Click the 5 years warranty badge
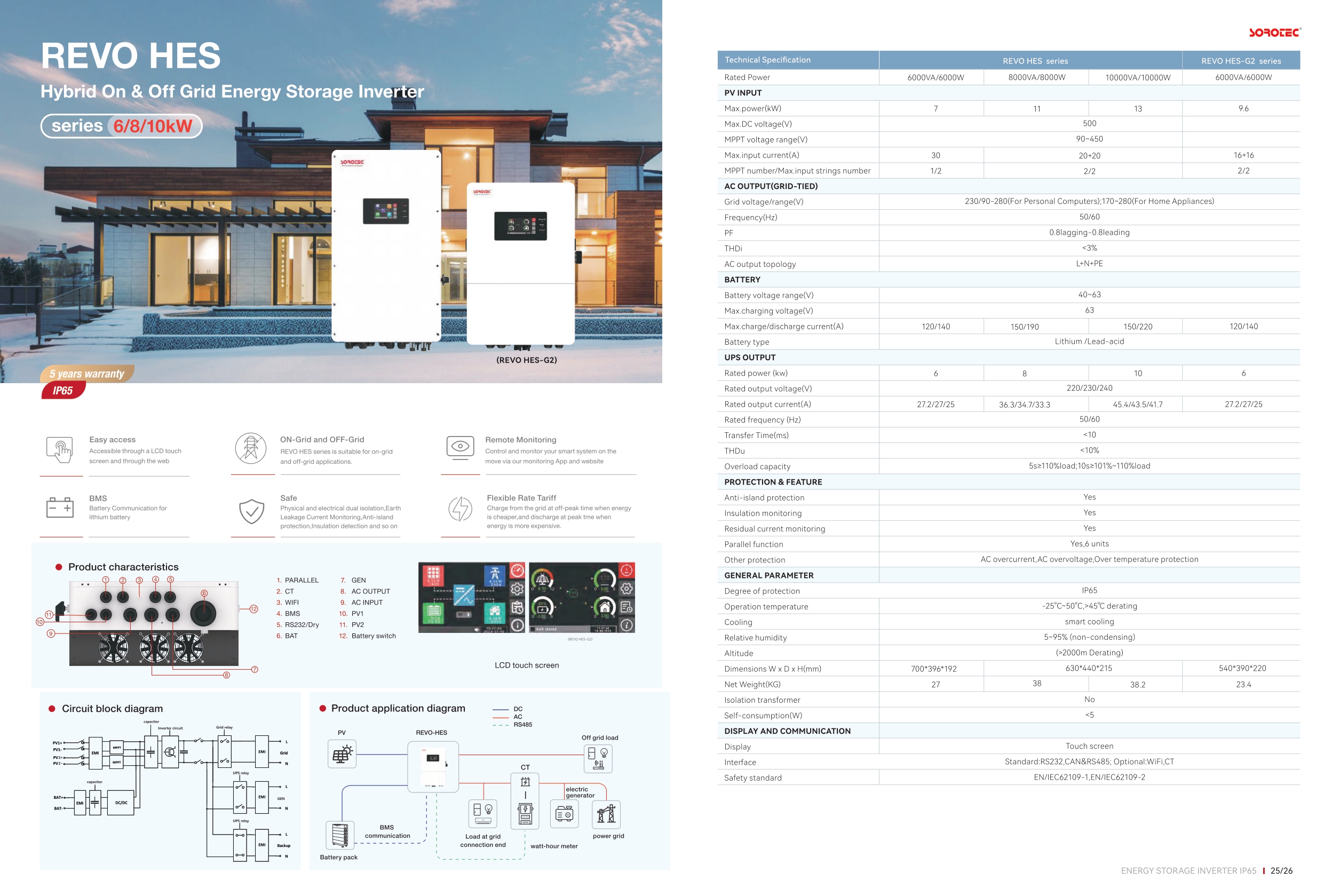Viewport: 1324px width, 896px height. [x=86, y=374]
